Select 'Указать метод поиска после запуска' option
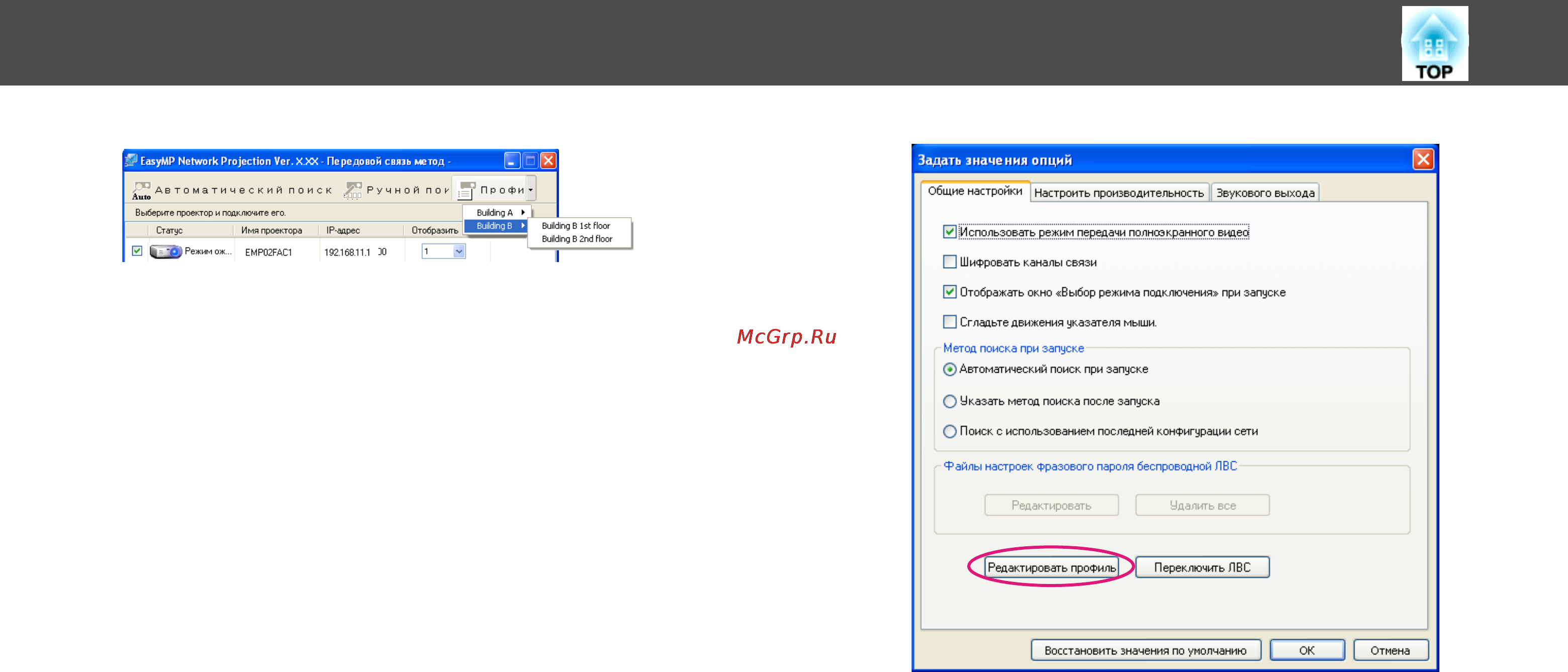The image size is (1568, 672). [x=949, y=401]
